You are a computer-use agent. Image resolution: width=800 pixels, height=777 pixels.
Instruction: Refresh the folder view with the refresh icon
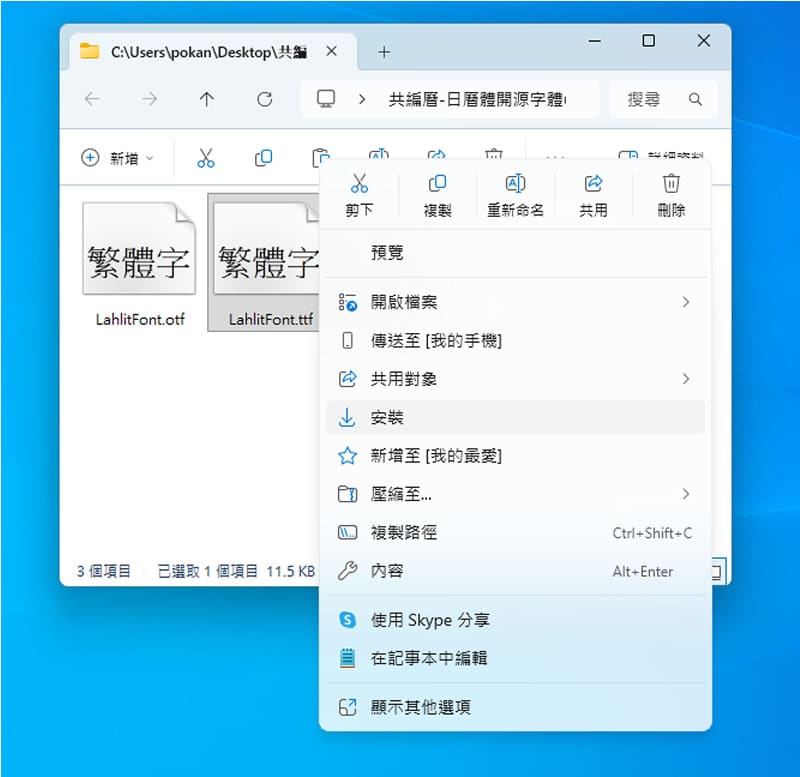coord(263,99)
